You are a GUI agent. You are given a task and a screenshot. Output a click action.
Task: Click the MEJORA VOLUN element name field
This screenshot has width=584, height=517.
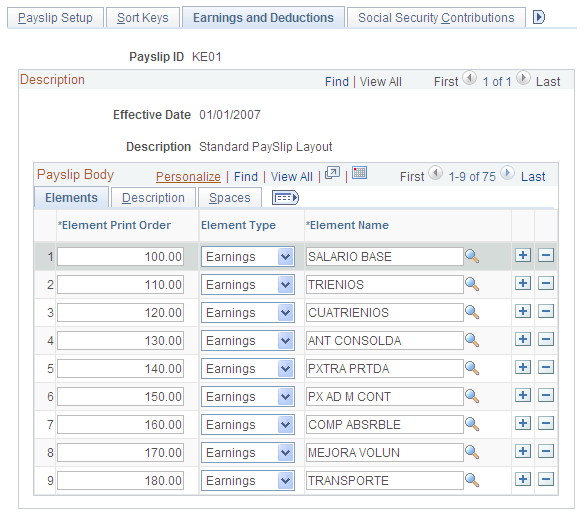tap(385, 453)
